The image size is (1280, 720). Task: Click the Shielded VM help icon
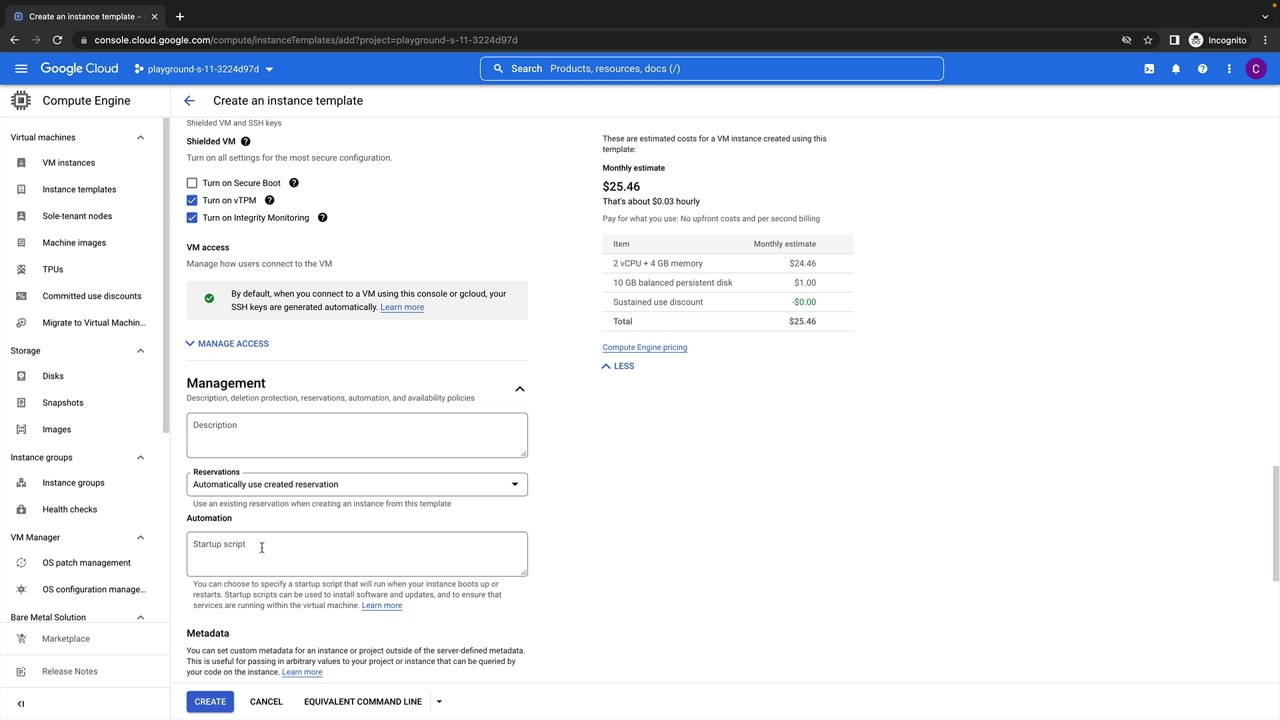(x=245, y=141)
